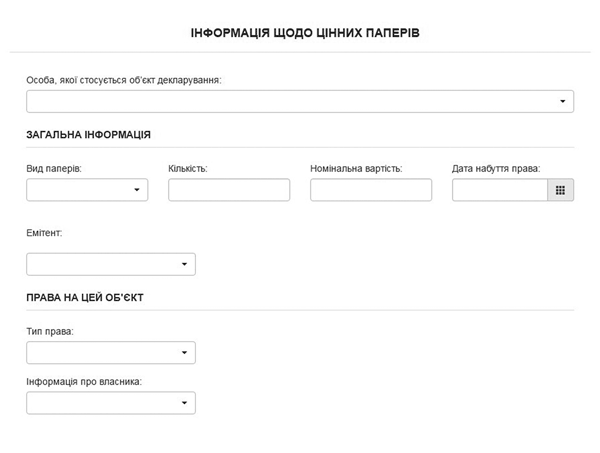The width and height of the screenshot is (600, 453).
Task: Click the 'Інформація про власника:' label
Action: point(84,381)
